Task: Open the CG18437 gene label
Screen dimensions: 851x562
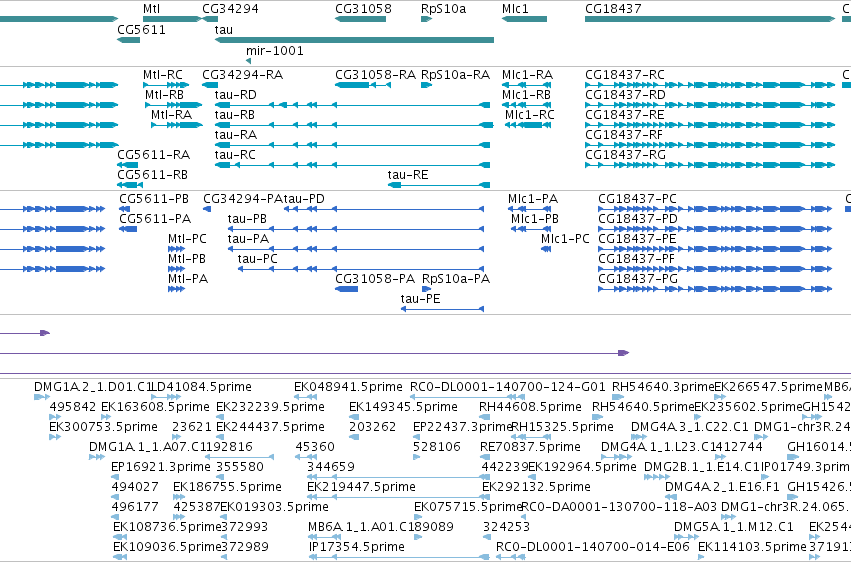Action: (613, 9)
